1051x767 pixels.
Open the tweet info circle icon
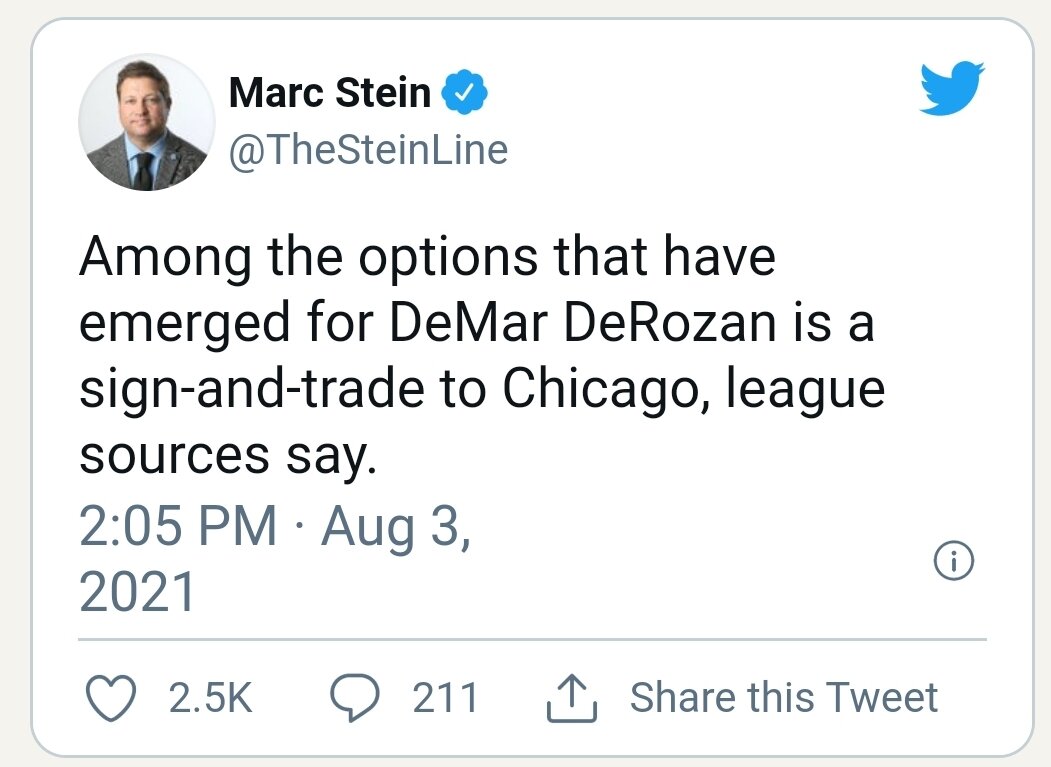(x=953, y=562)
